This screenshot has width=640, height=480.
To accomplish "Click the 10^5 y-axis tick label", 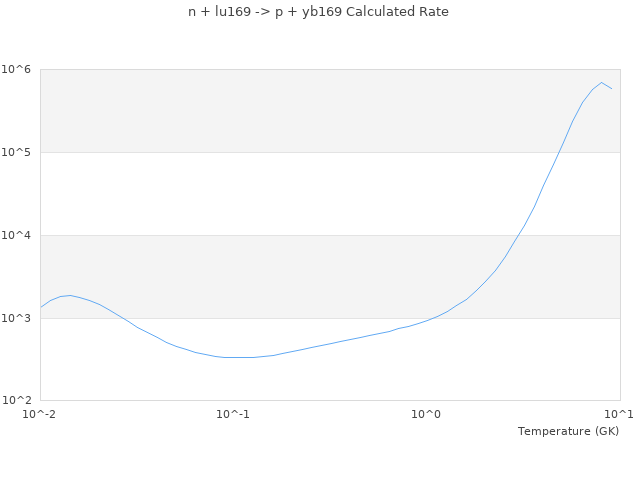I will 19,152.
